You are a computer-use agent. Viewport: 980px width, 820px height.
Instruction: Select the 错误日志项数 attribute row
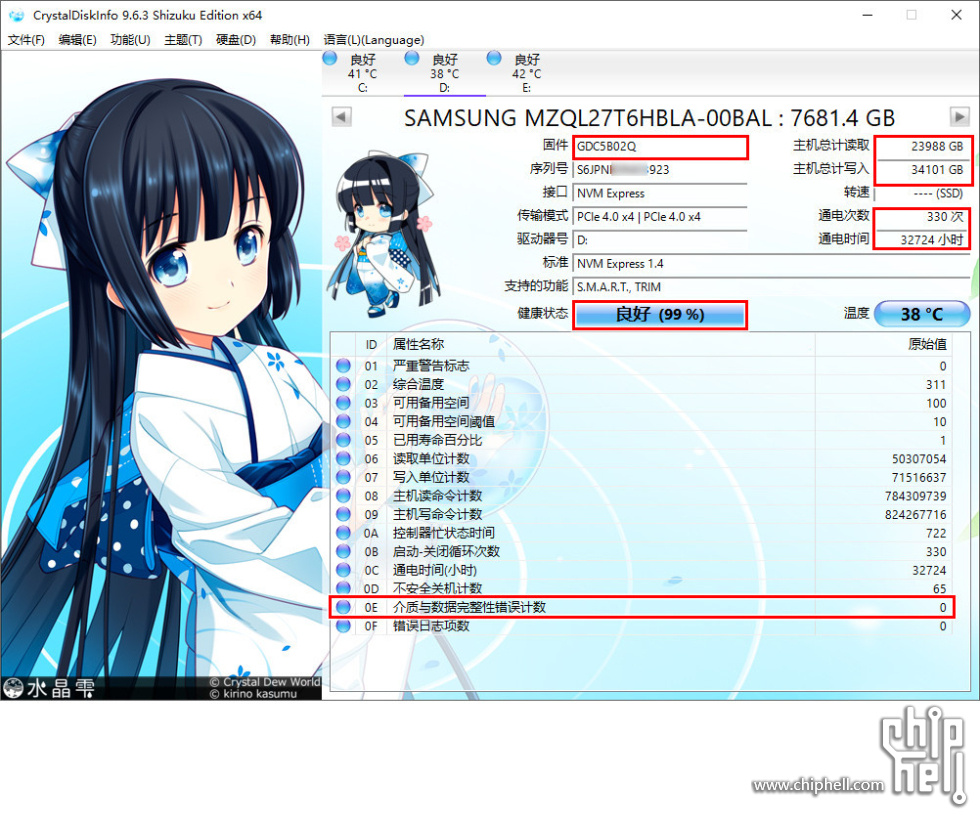pos(641,626)
